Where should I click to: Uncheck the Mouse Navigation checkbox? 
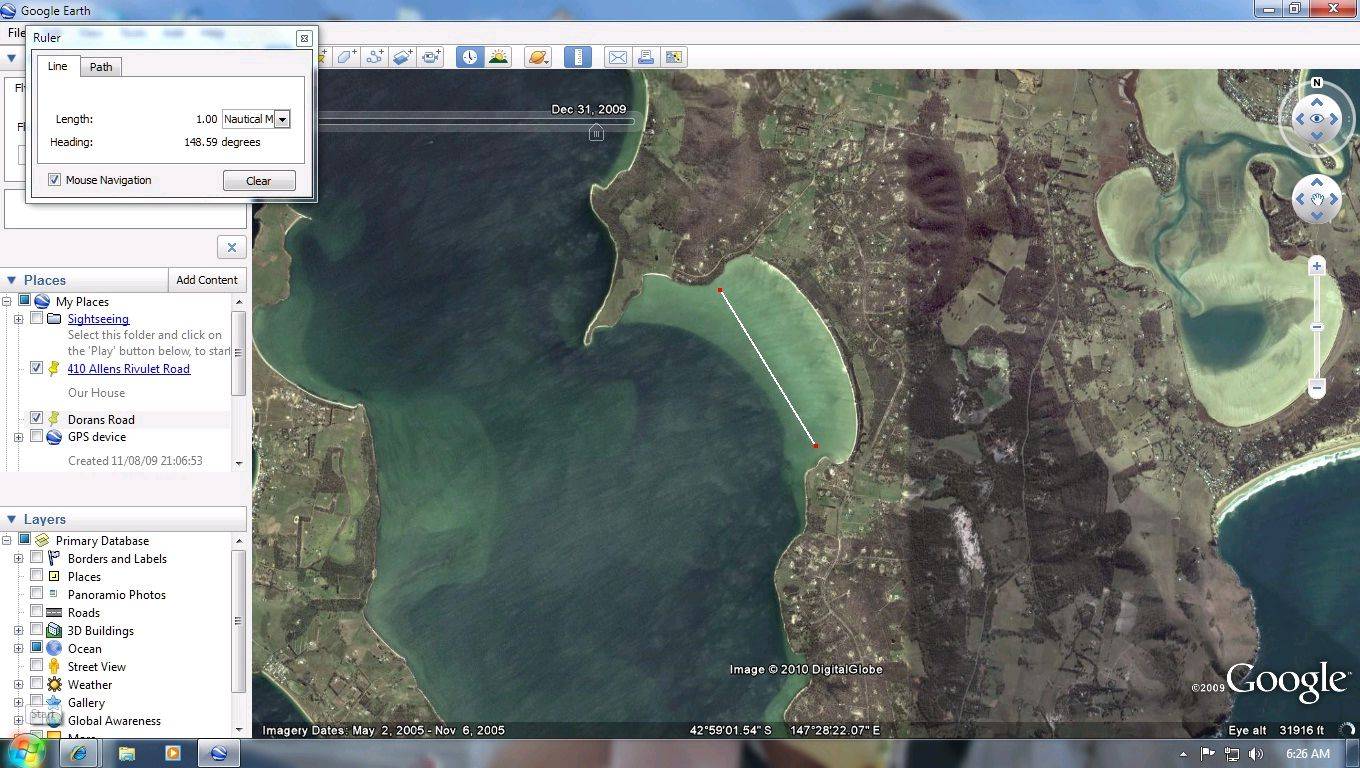pos(55,180)
